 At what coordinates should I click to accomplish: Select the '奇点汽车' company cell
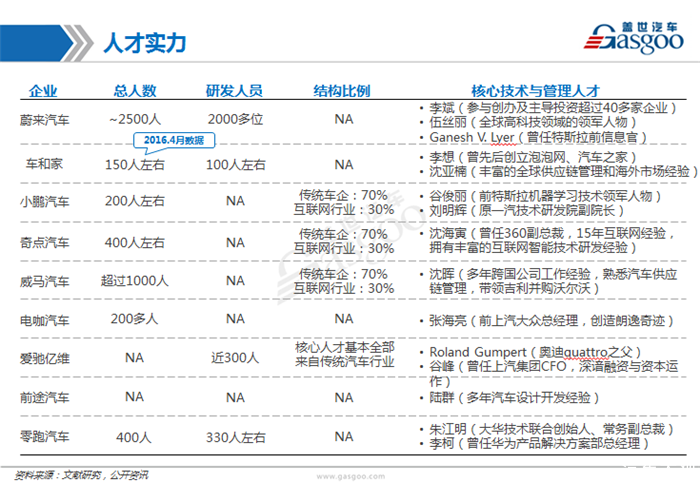[x=45, y=243]
